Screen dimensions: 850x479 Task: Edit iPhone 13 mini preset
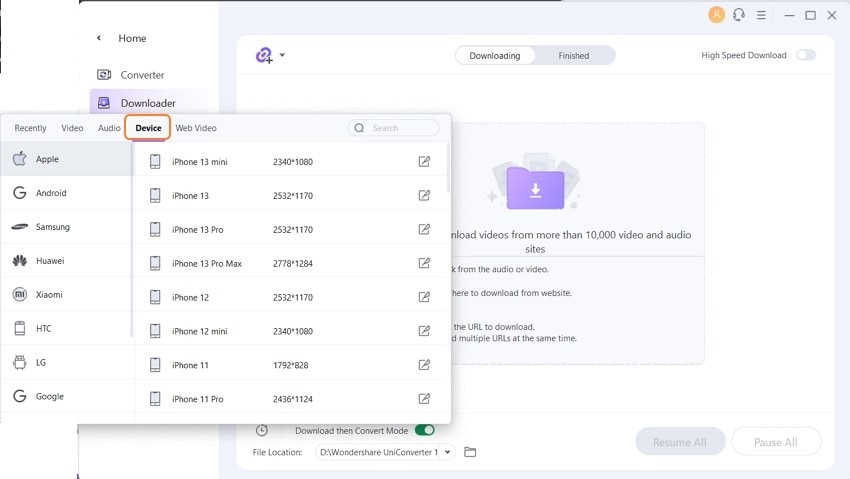click(x=424, y=161)
